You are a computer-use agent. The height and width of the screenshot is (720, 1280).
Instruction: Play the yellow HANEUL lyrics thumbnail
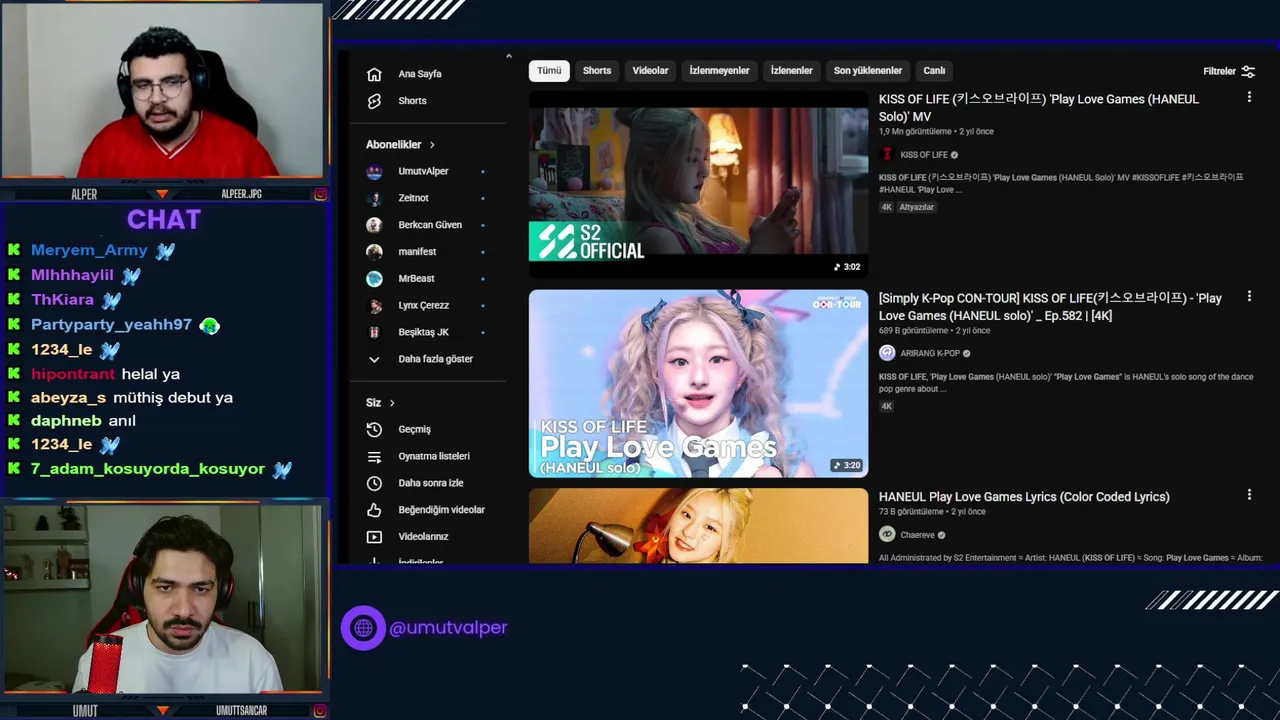tap(698, 526)
